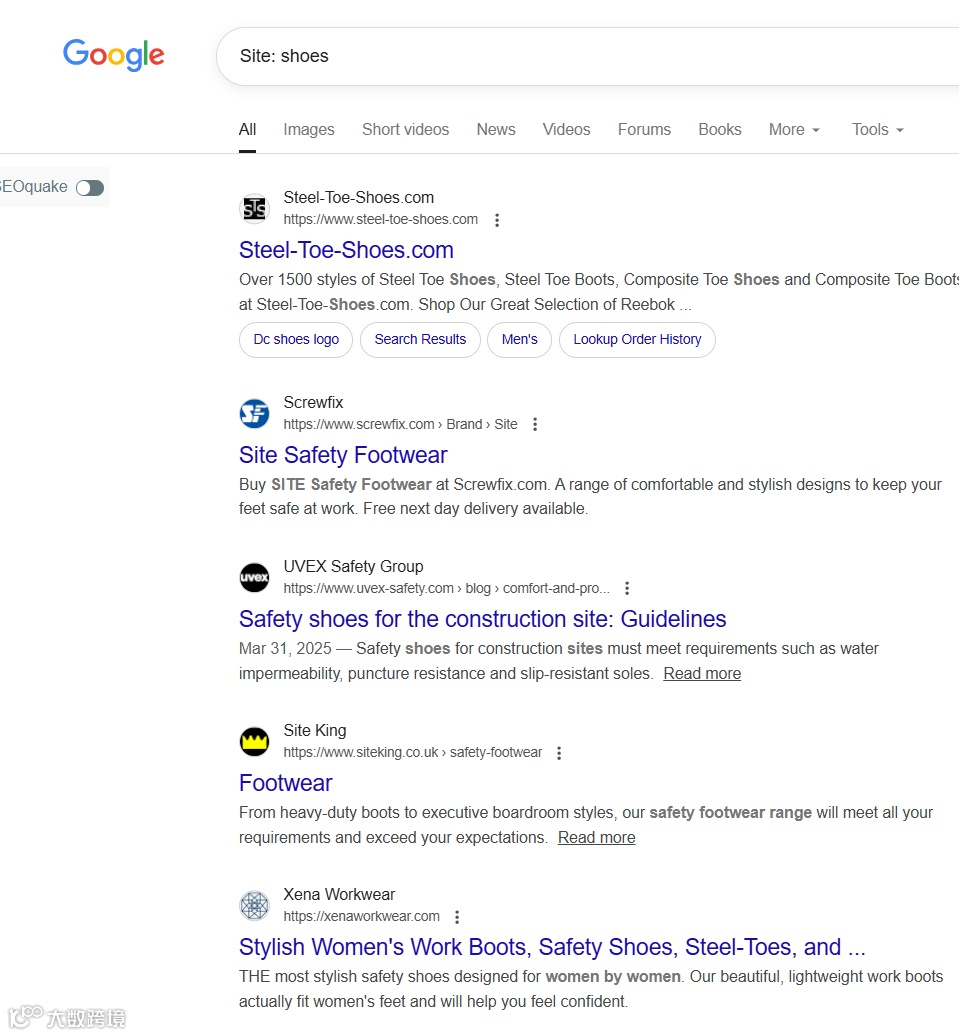The width and height of the screenshot is (959, 1036).
Task: Click the Dc shoes logo chip
Action: [296, 340]
